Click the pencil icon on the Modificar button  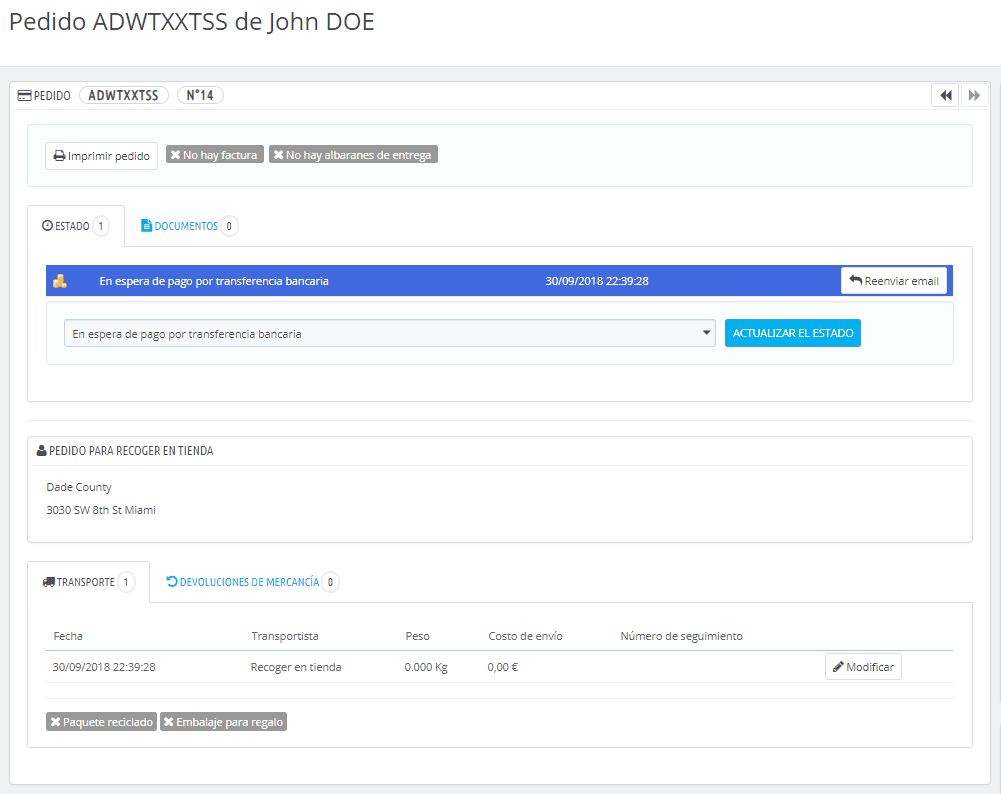coord(840,666)
